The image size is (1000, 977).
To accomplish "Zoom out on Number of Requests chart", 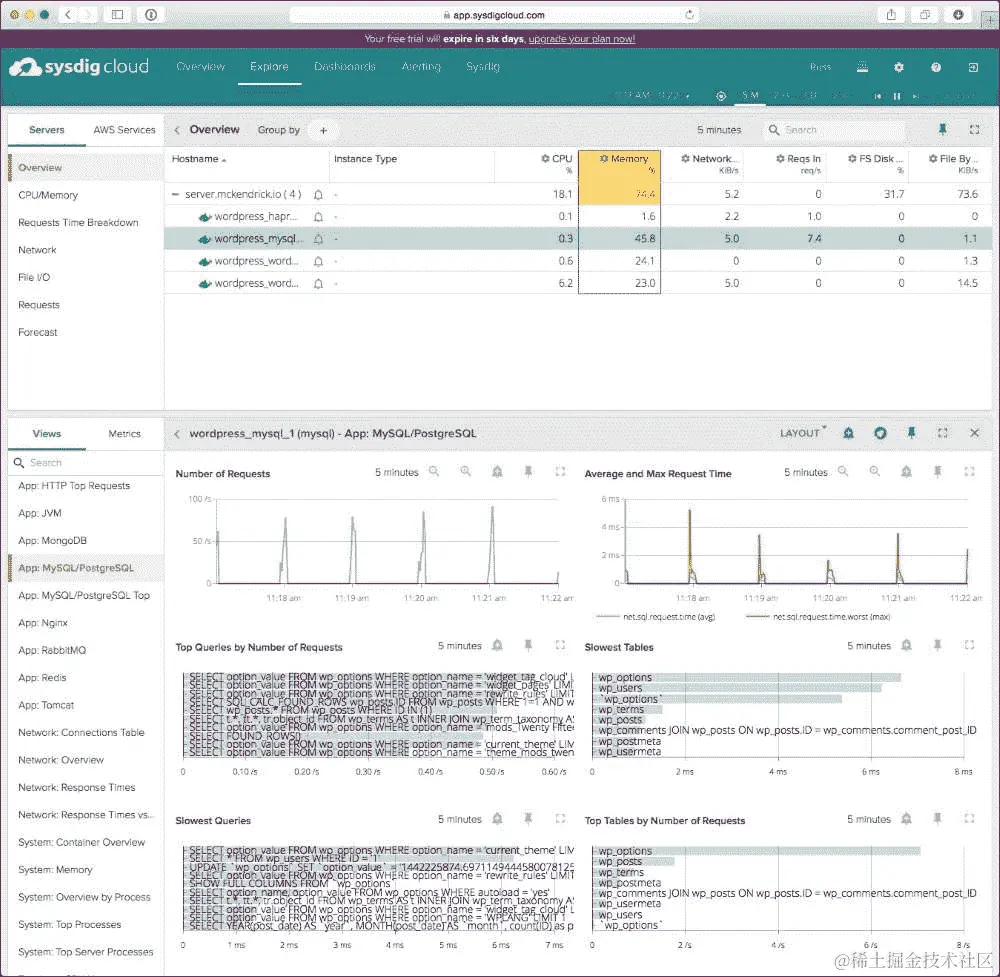I will click(434, 471).
